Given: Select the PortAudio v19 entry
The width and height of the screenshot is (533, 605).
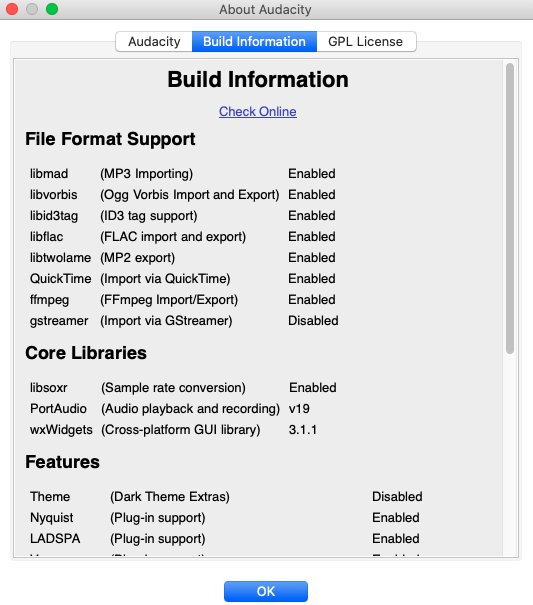Looking at the screenshot, I should [x=170, y=409].
